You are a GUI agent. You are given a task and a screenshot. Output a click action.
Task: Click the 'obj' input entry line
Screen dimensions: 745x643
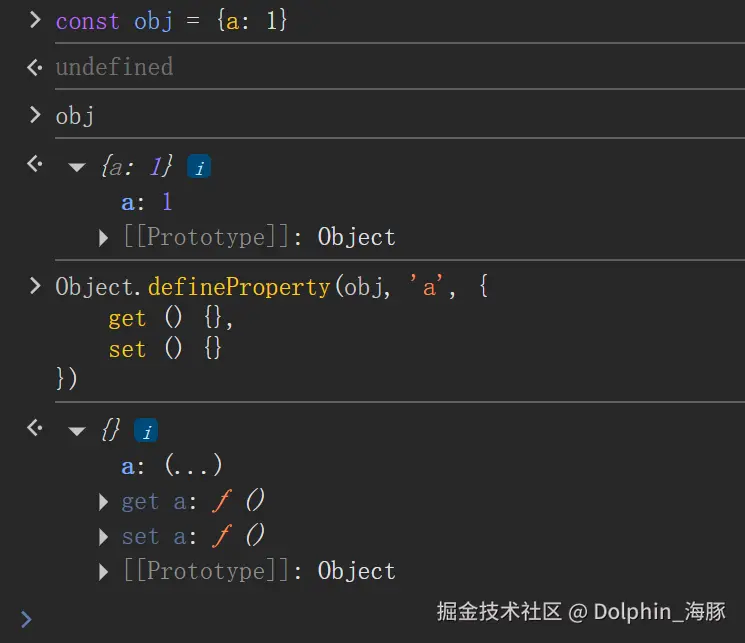click(x=75, y=116)
